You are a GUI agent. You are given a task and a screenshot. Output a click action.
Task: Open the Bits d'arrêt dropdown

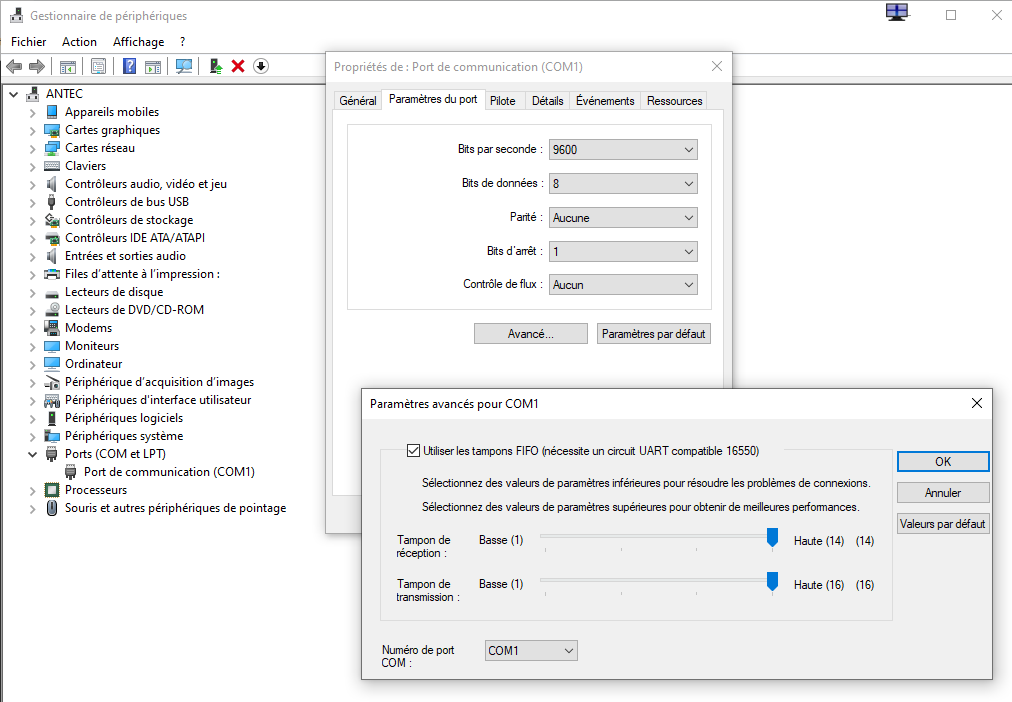pyautogui.click(x=623, y=252)
